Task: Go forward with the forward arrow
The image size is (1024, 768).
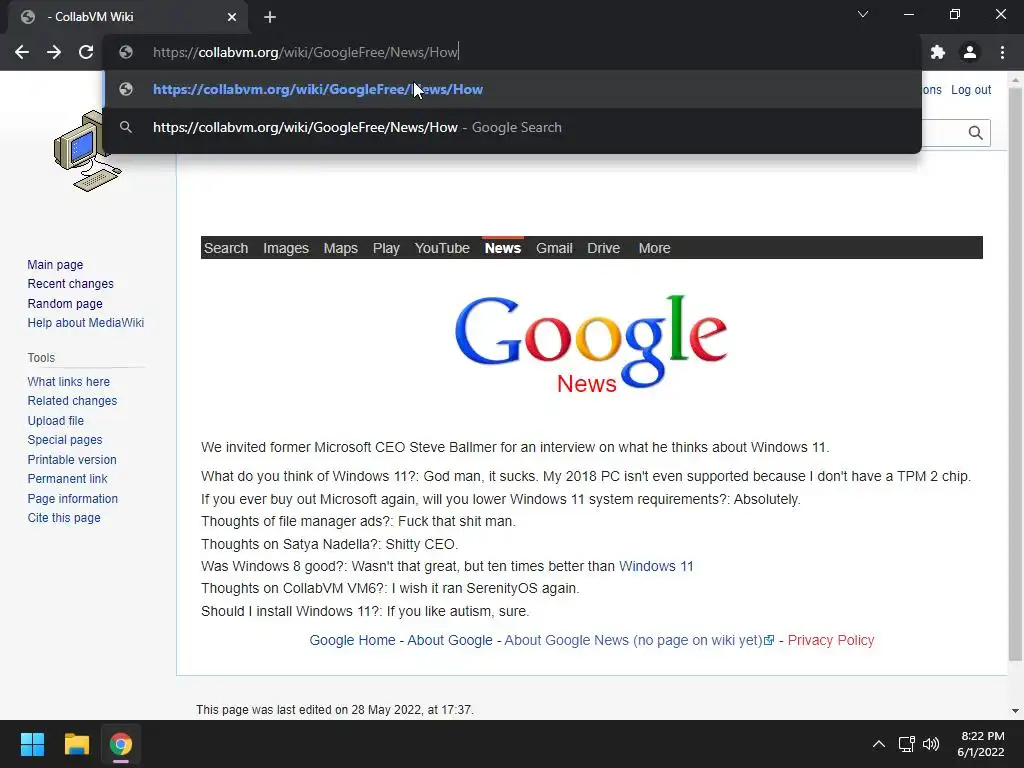Action: (x=54, y=52)
